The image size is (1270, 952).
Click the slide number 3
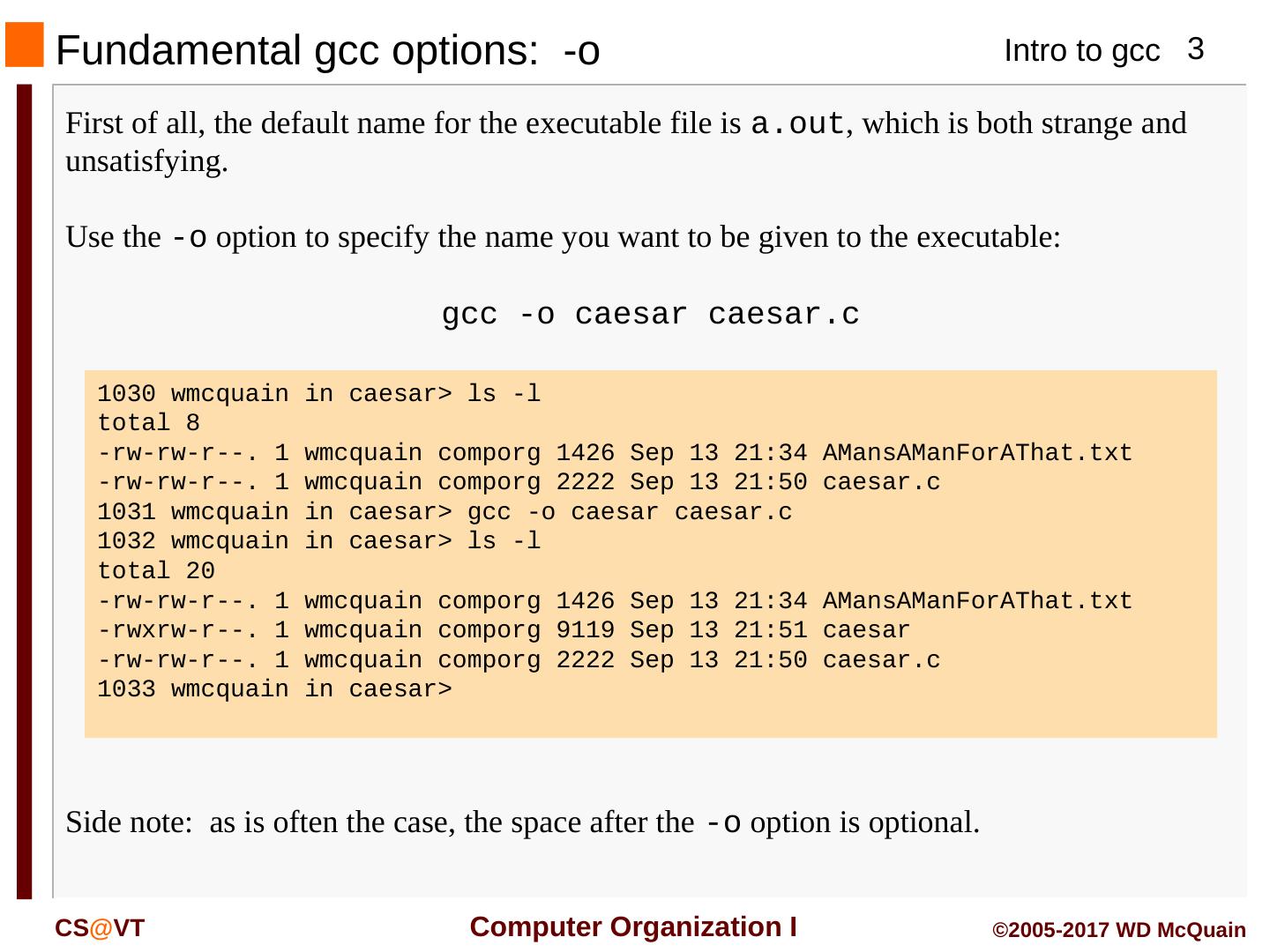(1195, 49)
